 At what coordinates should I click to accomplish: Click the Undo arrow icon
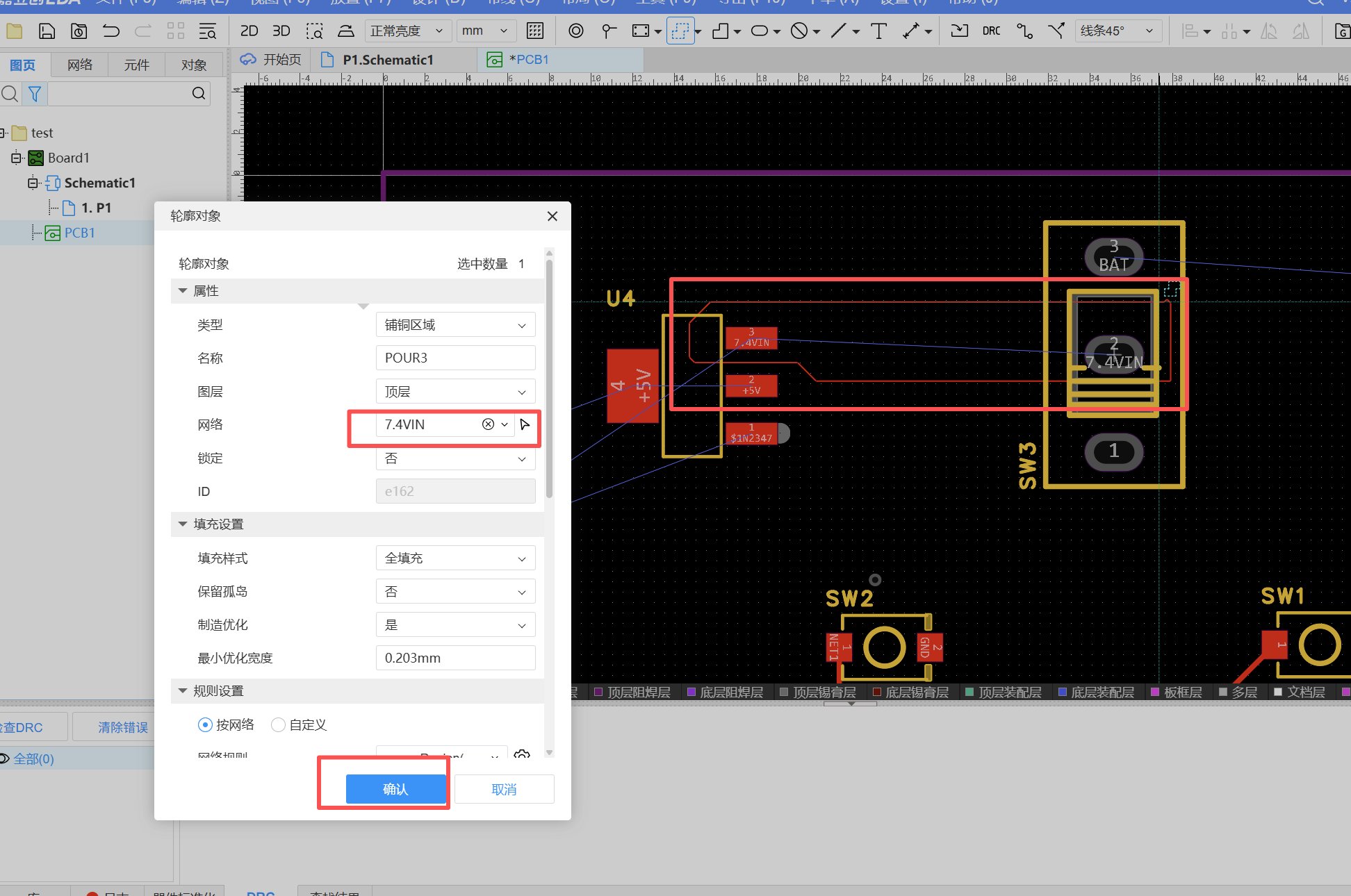tap(110, 31)
